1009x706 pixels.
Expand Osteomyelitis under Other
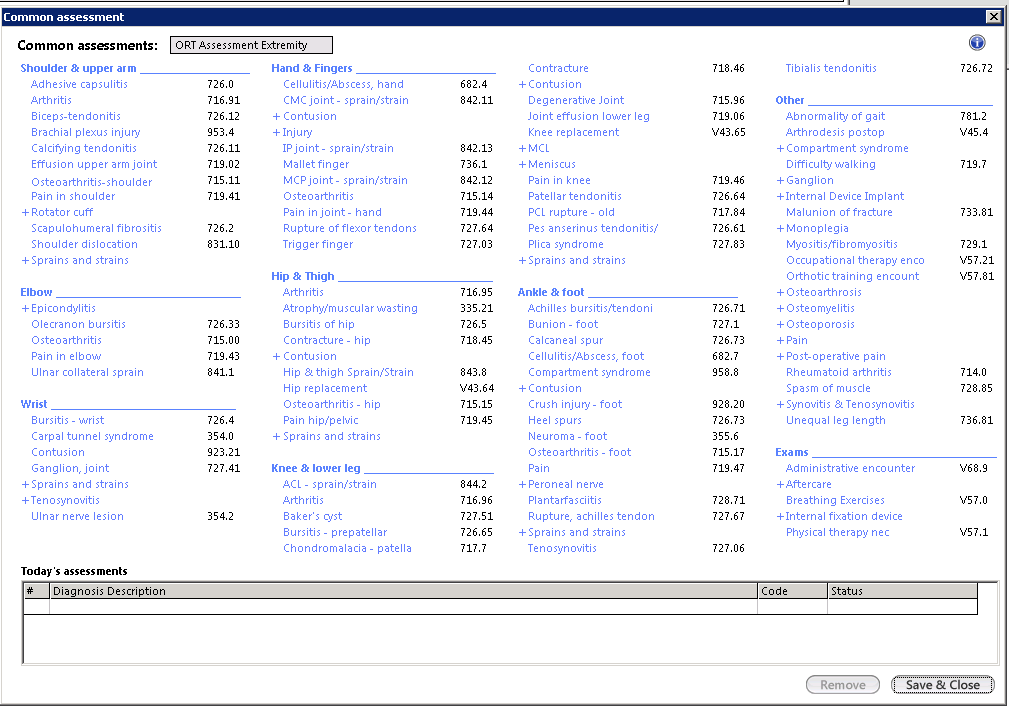[x=815, y=308]
